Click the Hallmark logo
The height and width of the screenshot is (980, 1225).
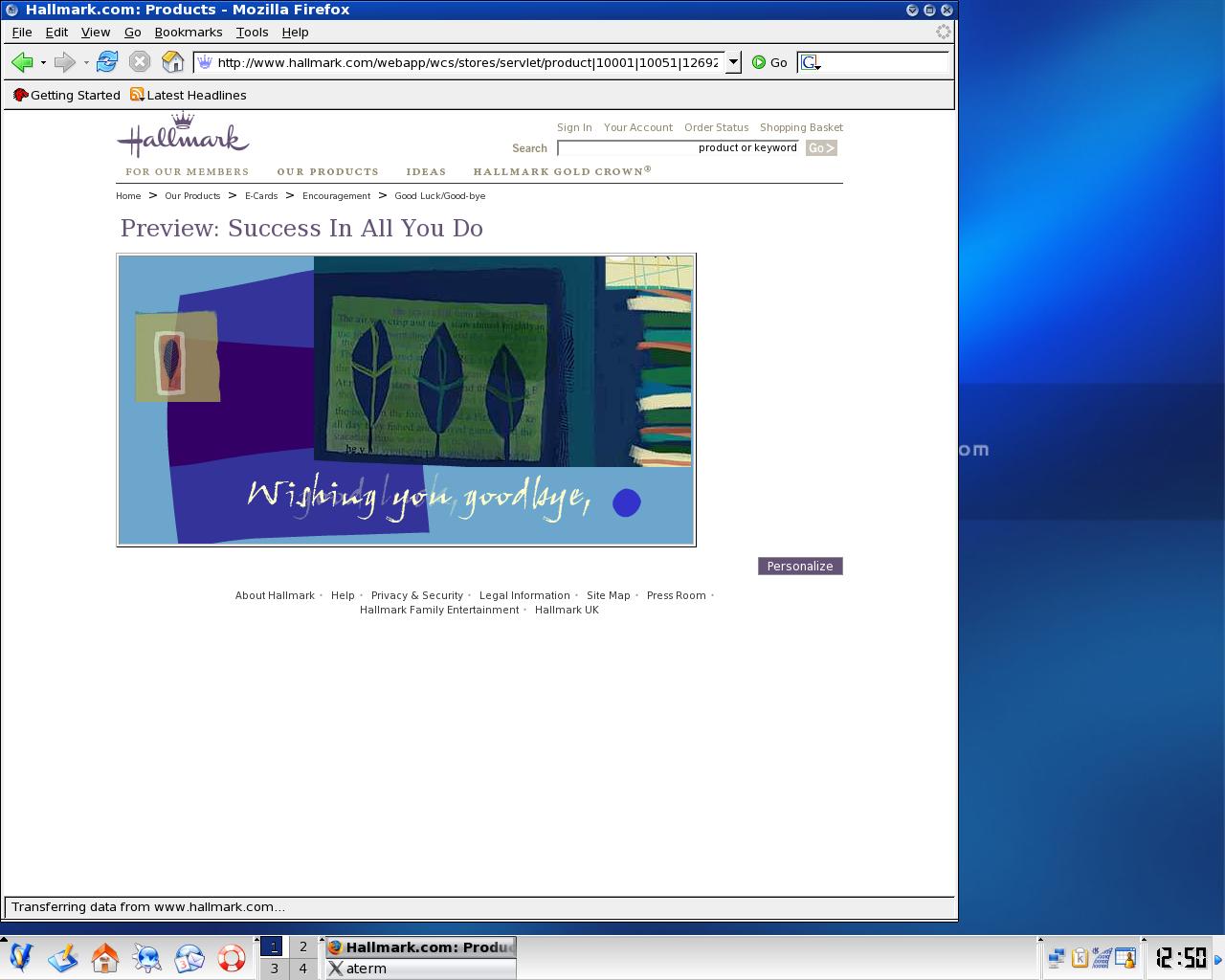[183, 135]
